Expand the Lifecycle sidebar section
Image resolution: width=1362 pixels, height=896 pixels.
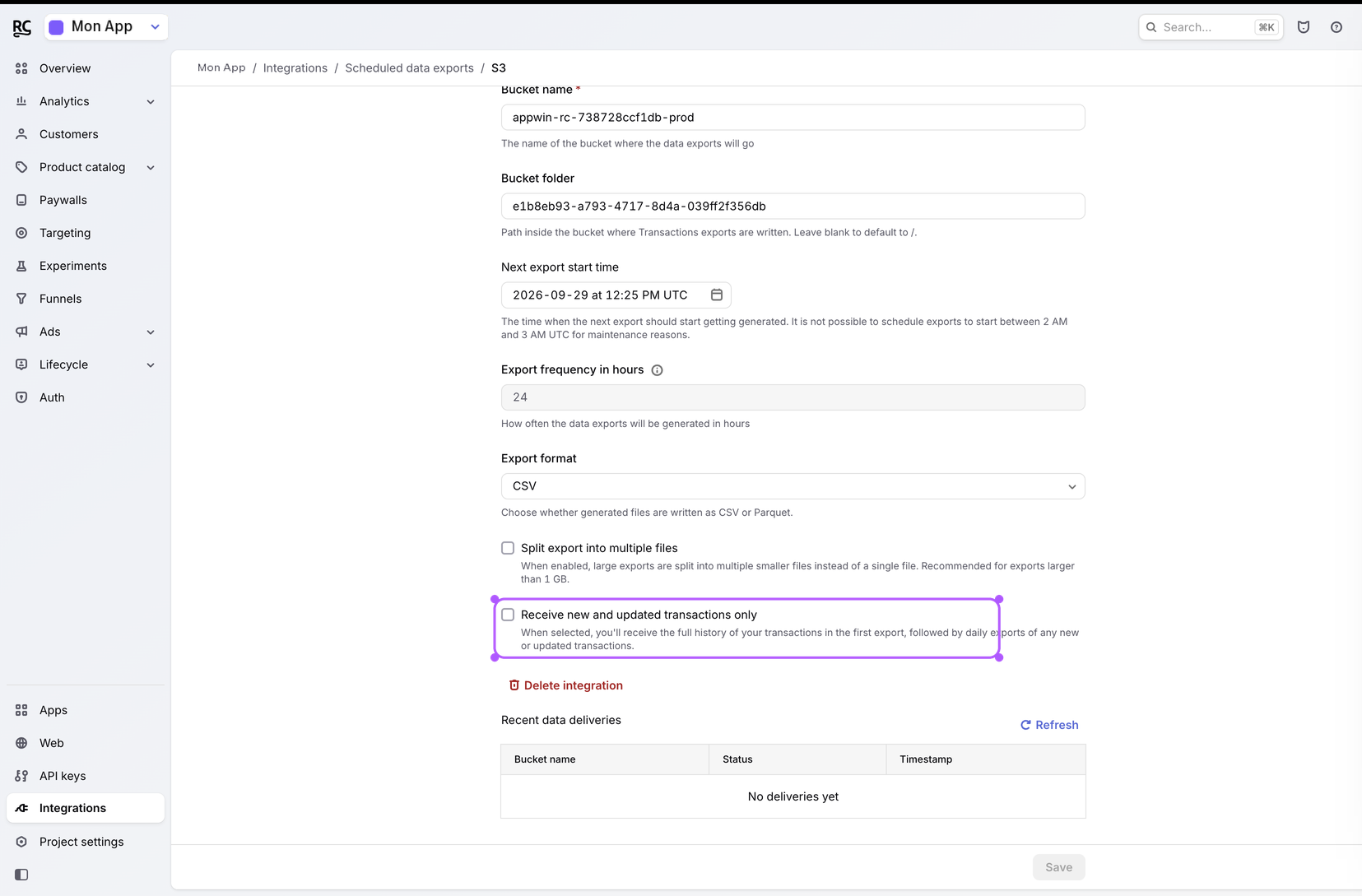pos(151,365)
